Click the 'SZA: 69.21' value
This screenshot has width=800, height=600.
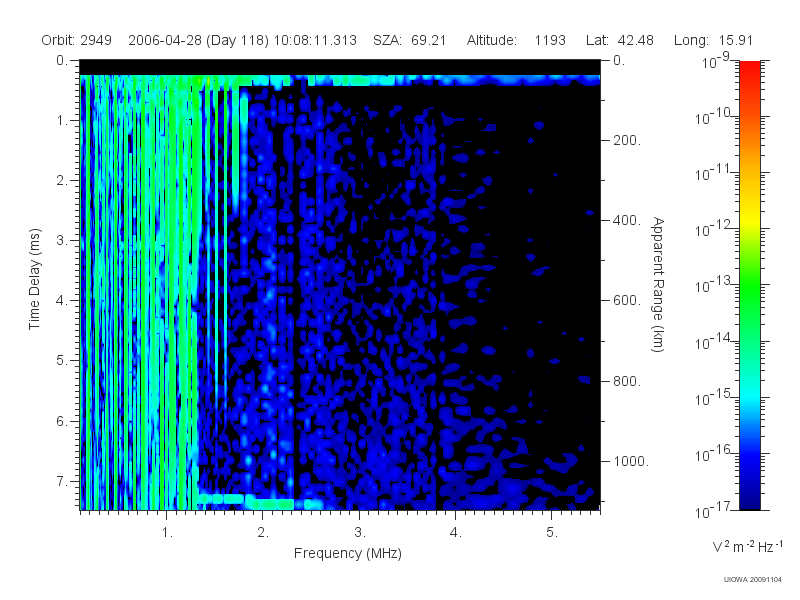[410, 40]
